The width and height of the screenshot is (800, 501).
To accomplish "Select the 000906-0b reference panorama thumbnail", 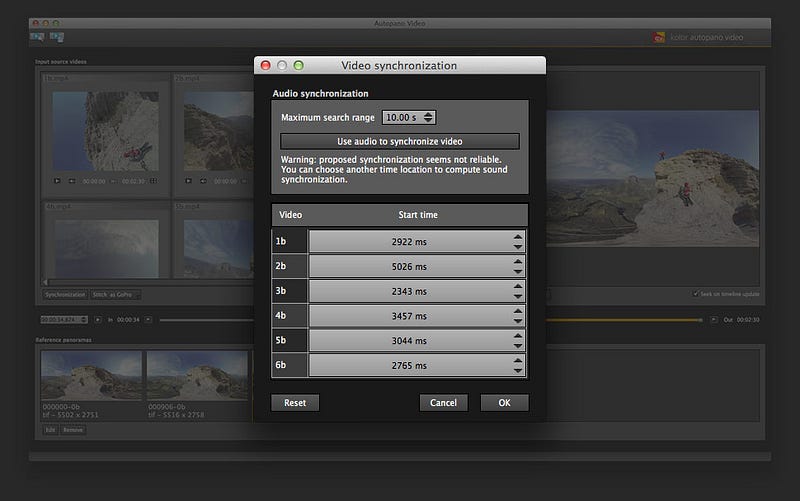I will (x=197, y=375).
